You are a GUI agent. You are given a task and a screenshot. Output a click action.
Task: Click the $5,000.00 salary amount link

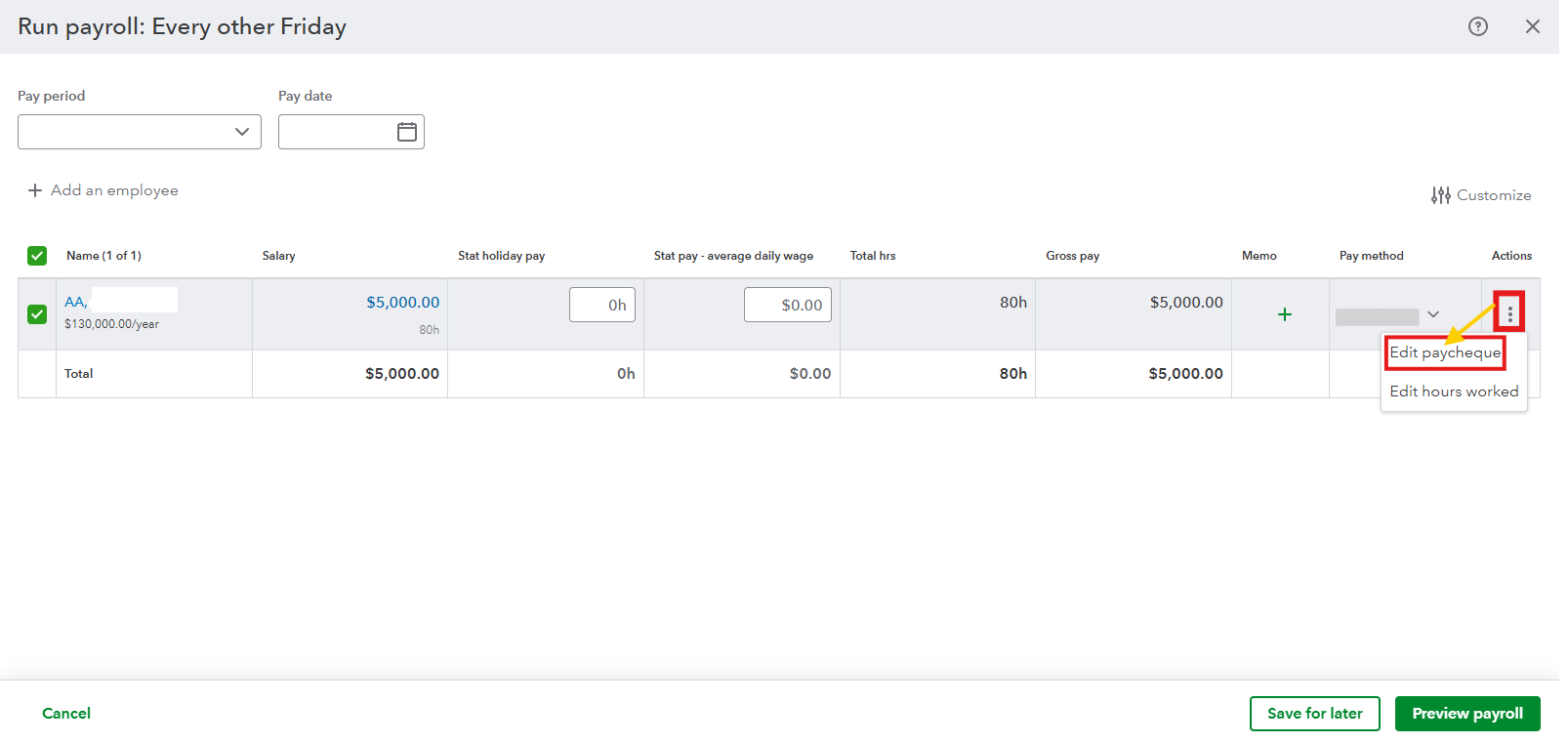coord(402,303)
